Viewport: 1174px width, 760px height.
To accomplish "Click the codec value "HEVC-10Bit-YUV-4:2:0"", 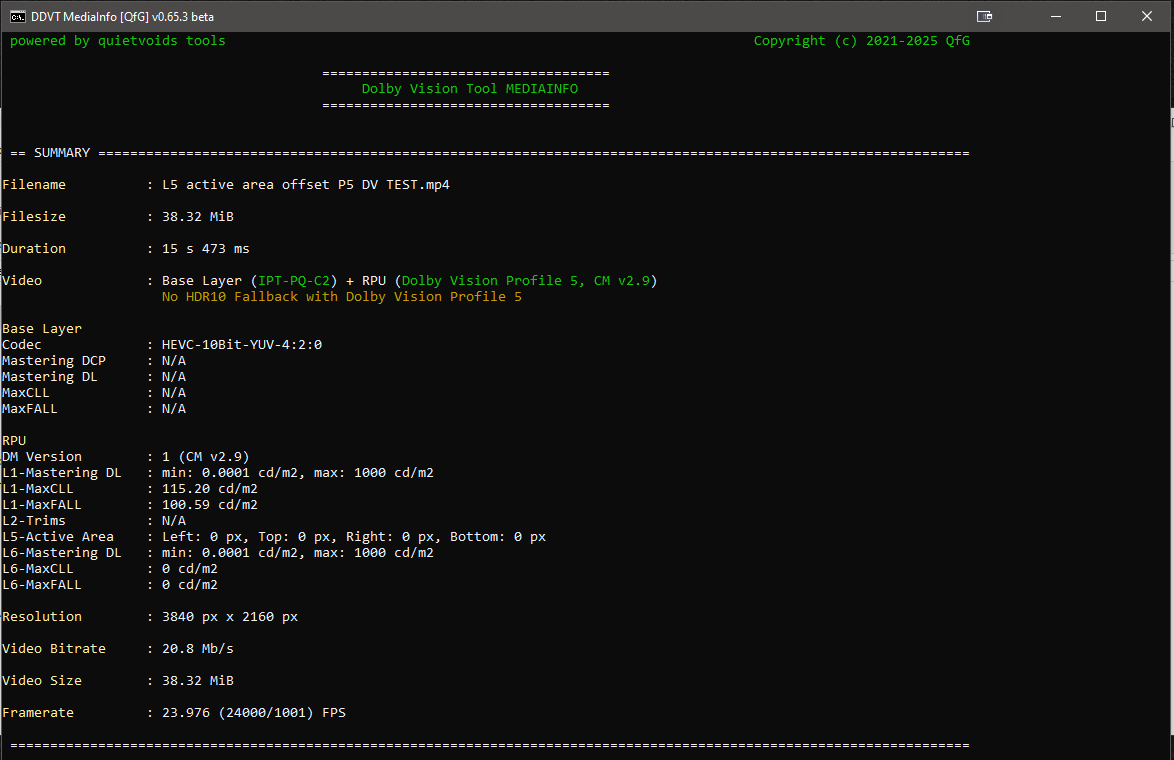I will pyautogui.click(x=242, y=345).
